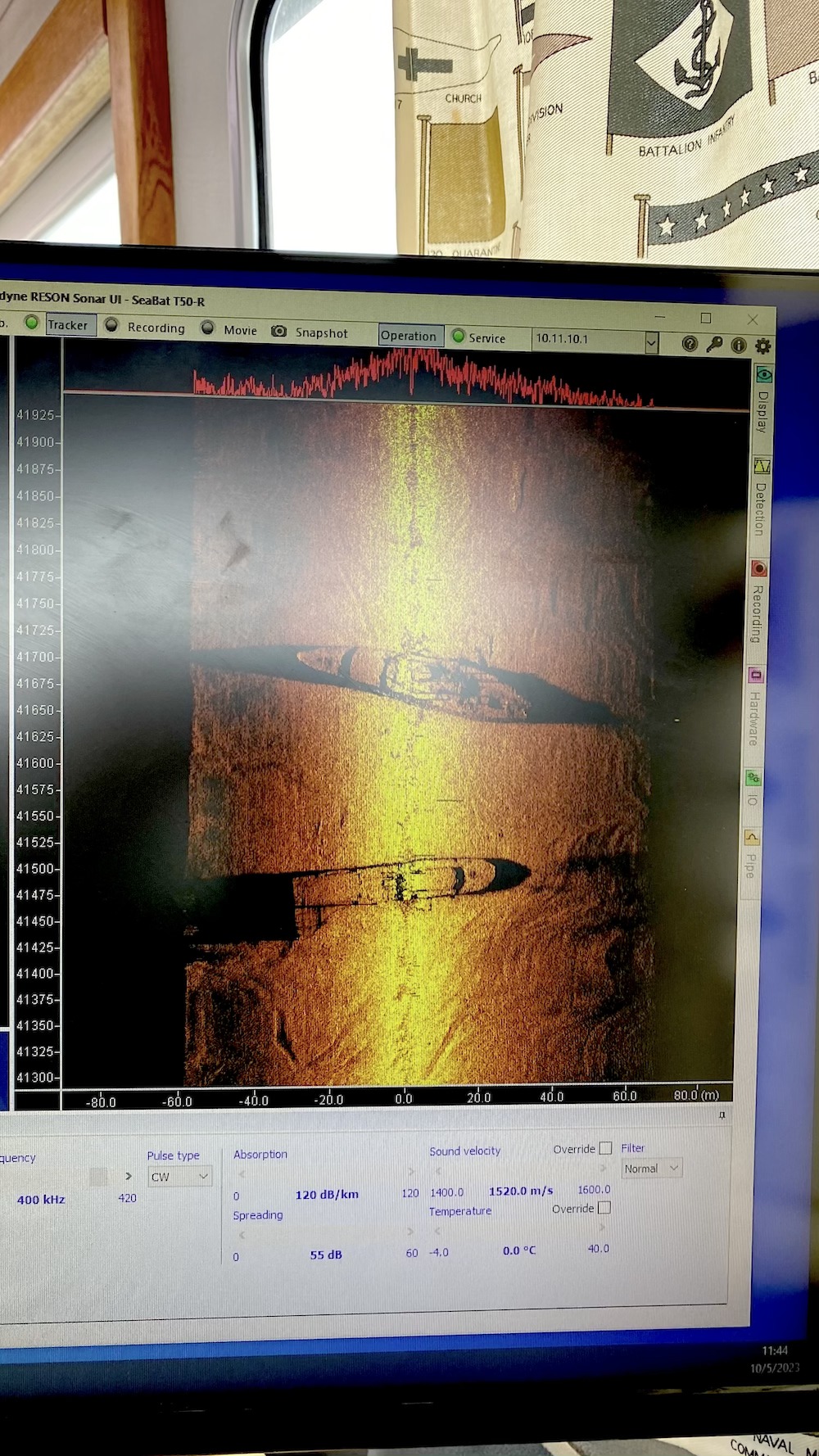Click the 55 dB spreading value
Image resolution: width=819 pixels, height=1456 pixels.
[326, 1255]
